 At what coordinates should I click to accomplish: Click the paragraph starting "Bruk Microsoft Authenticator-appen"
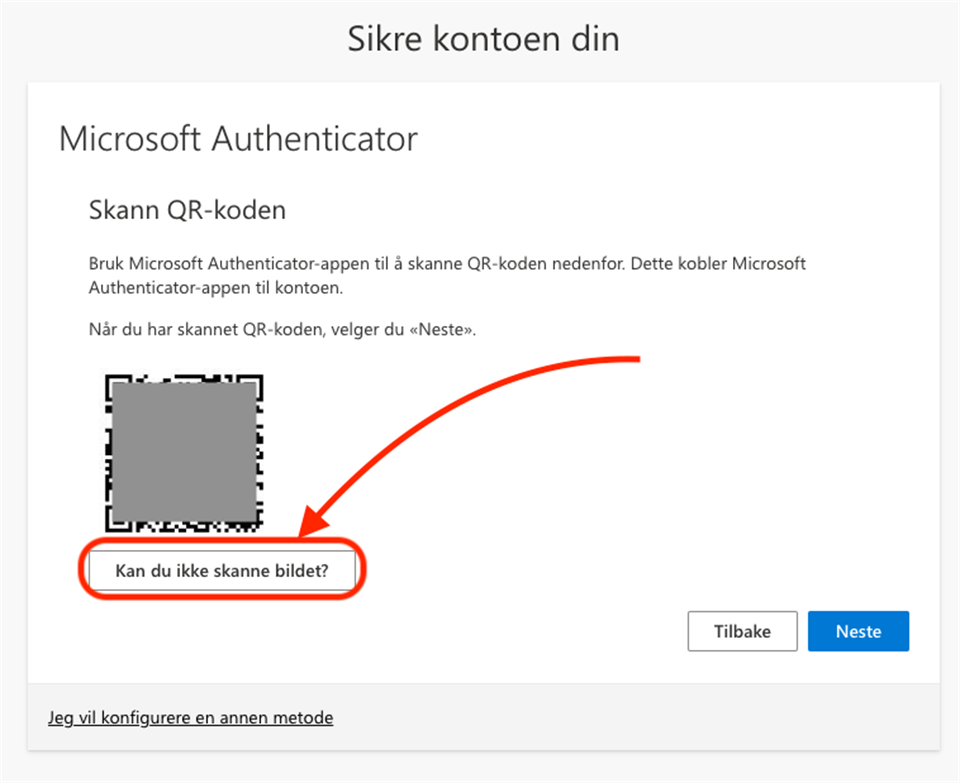pyautogui.click(x=447, y=264)
